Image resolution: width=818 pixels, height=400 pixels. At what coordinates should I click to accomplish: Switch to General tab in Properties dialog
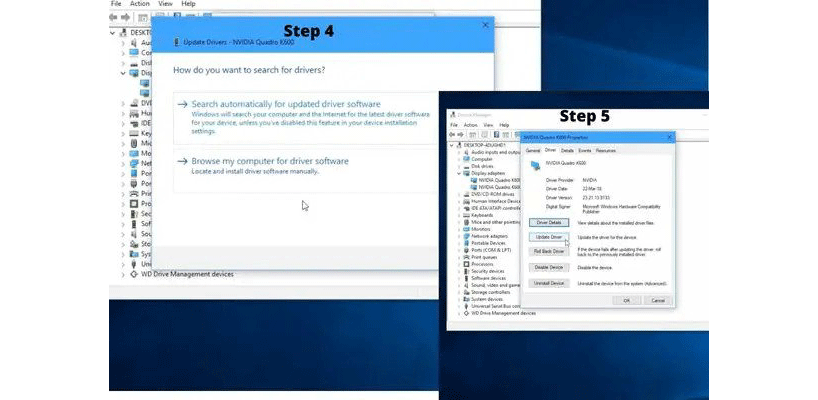[x=533, y=150]
